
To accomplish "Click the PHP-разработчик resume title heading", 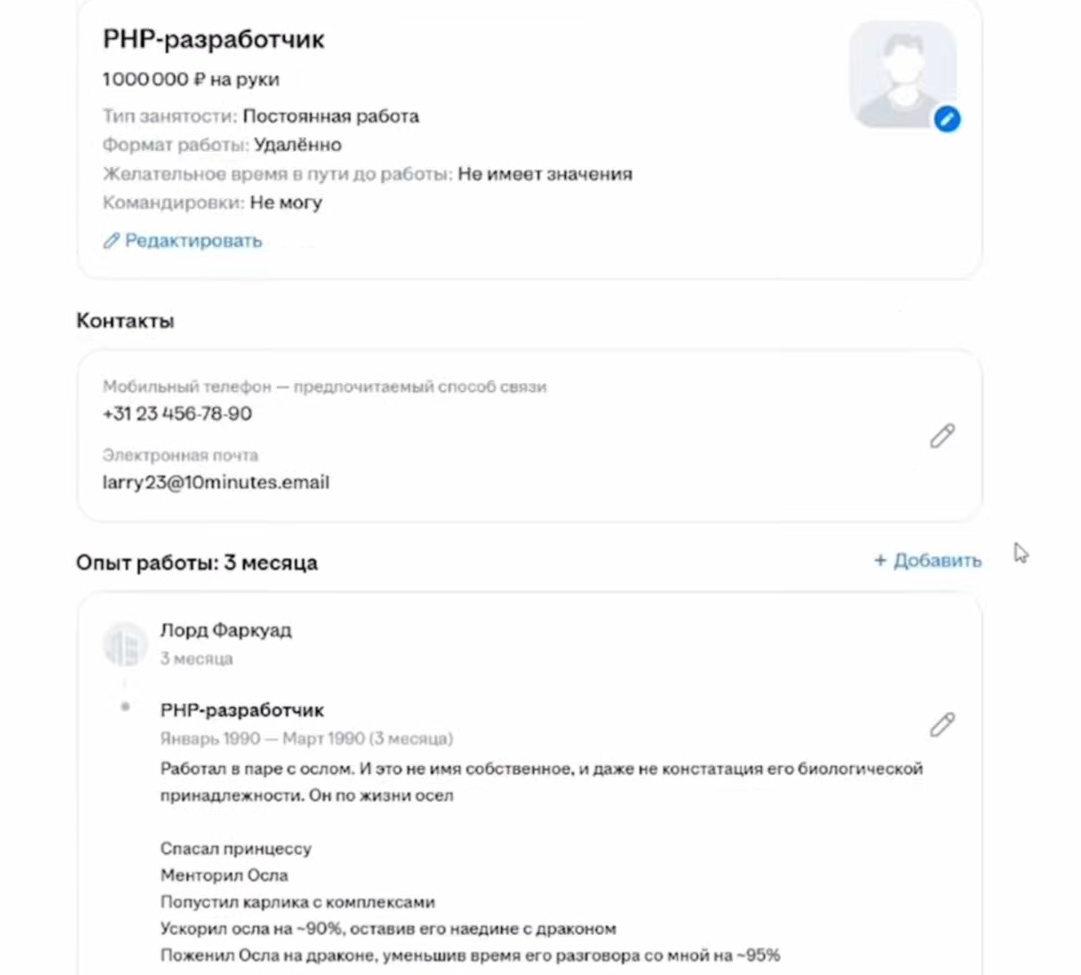I will tap(213, 40).
